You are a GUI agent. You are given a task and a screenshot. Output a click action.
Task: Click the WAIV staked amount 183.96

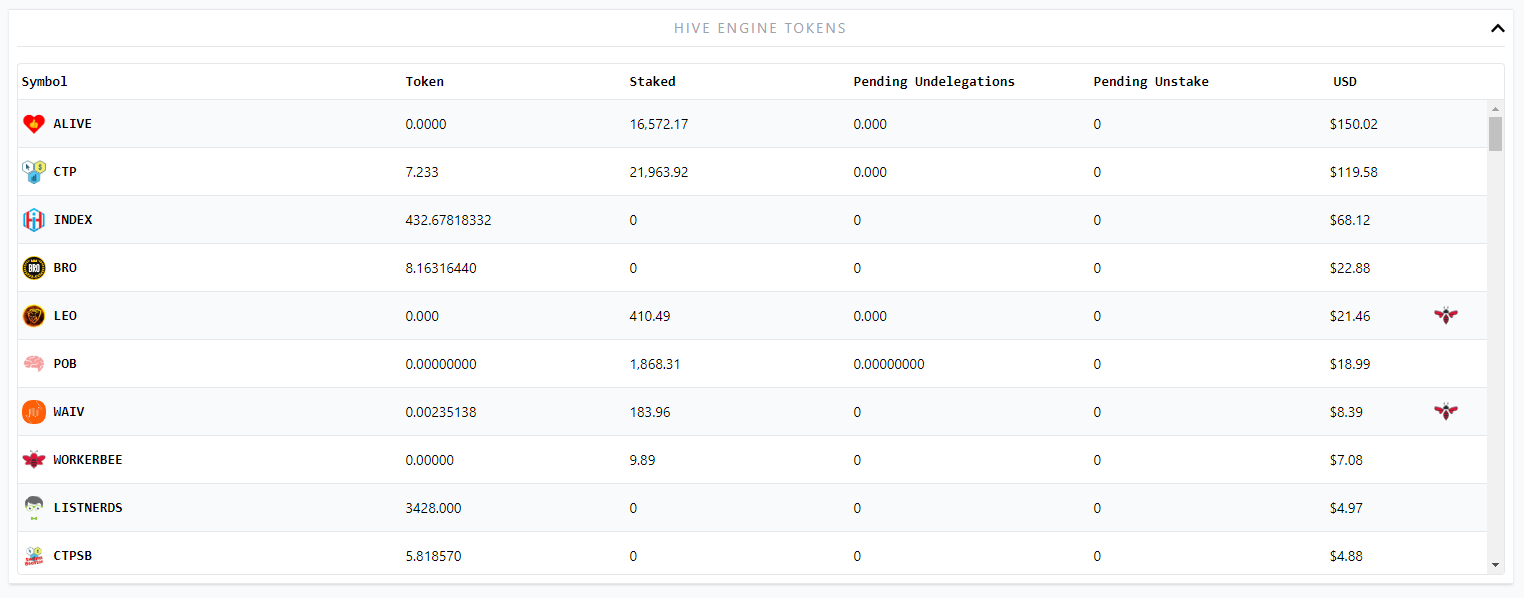(650, 412)
